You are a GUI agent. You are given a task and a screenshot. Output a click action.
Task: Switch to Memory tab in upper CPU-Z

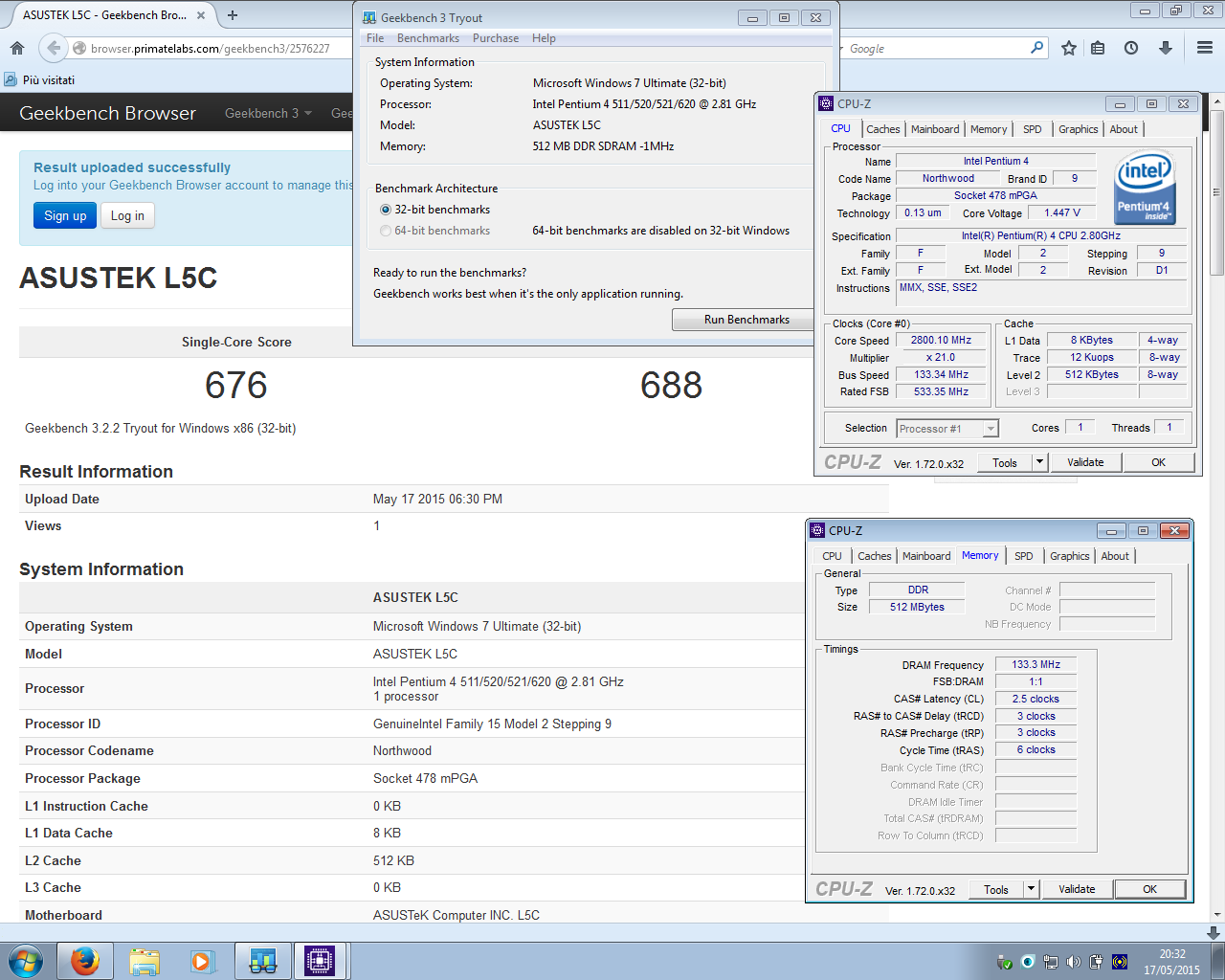point(989,129)
